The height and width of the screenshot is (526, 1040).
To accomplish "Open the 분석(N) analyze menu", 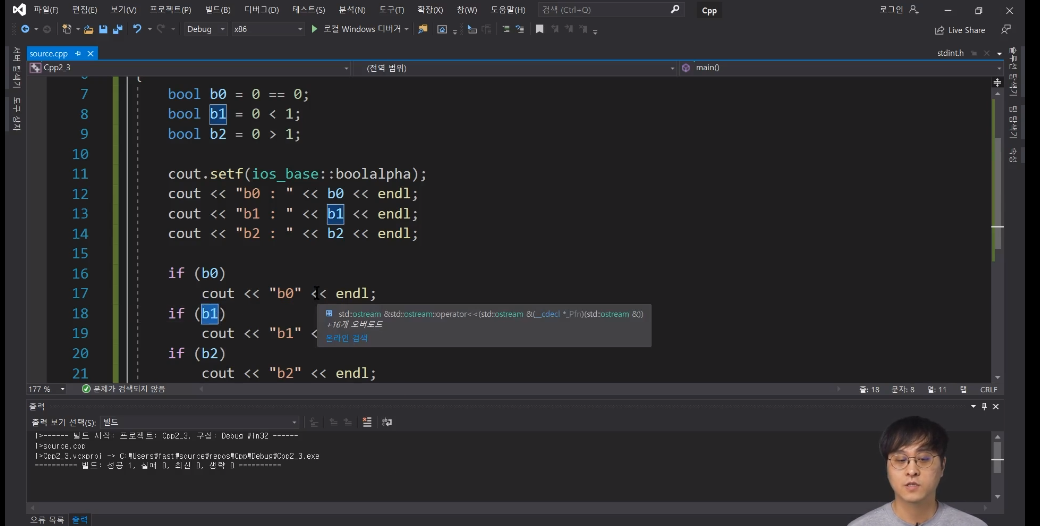I will [x=352, y=9].
